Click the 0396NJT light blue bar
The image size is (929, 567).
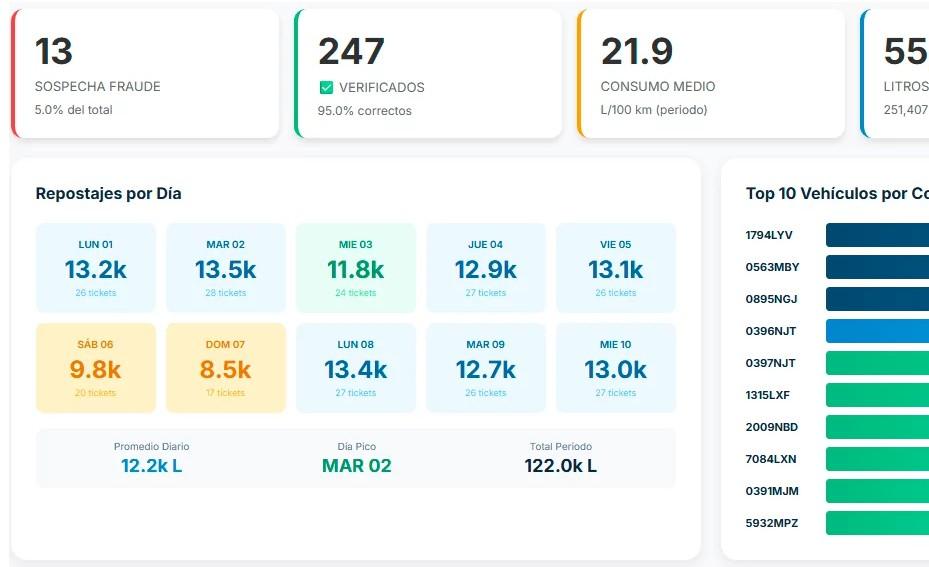tap(877, 331)
